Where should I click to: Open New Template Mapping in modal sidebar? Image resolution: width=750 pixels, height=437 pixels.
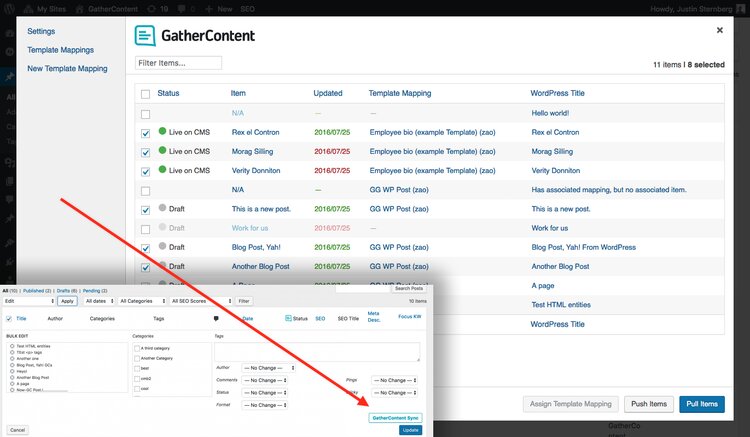(67, 68)
